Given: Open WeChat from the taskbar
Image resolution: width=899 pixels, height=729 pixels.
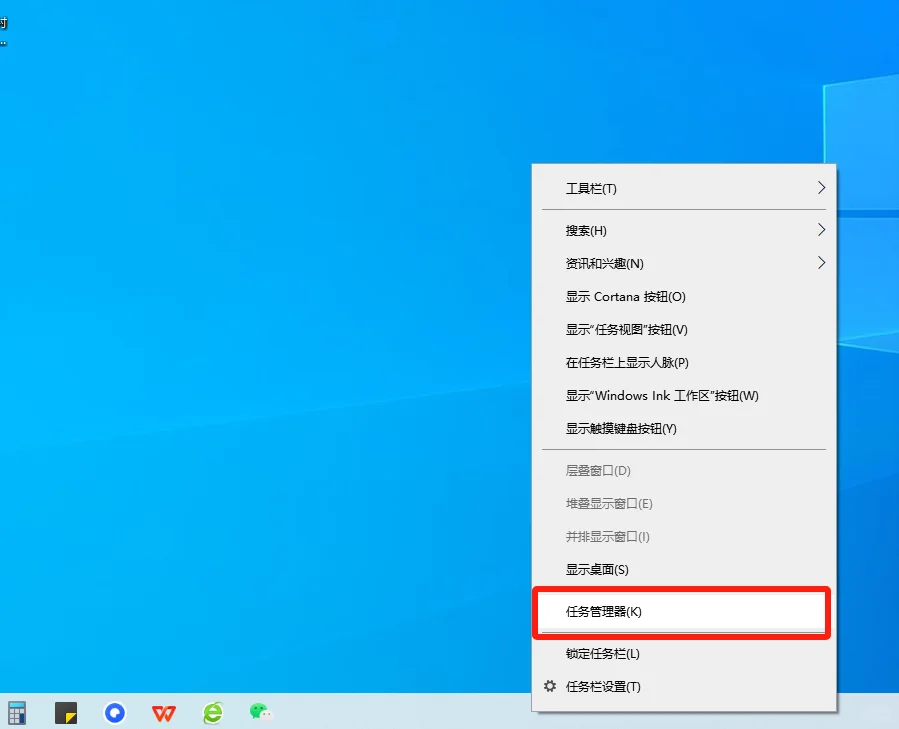Looking at the screenshot, I should coord(260,712).
